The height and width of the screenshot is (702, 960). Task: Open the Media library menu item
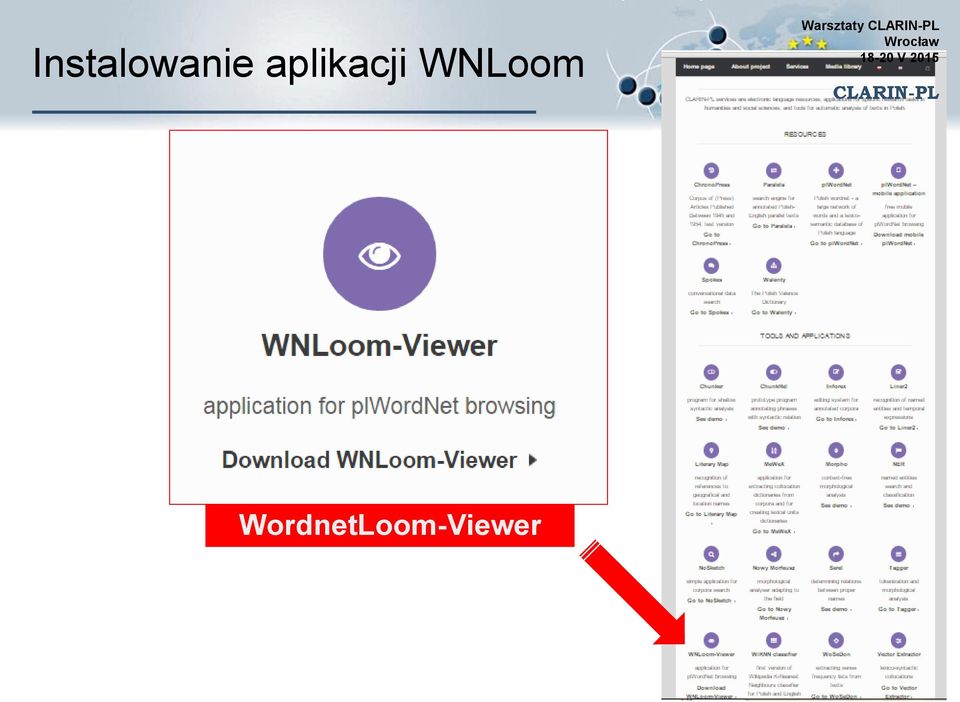click(843, 67)
